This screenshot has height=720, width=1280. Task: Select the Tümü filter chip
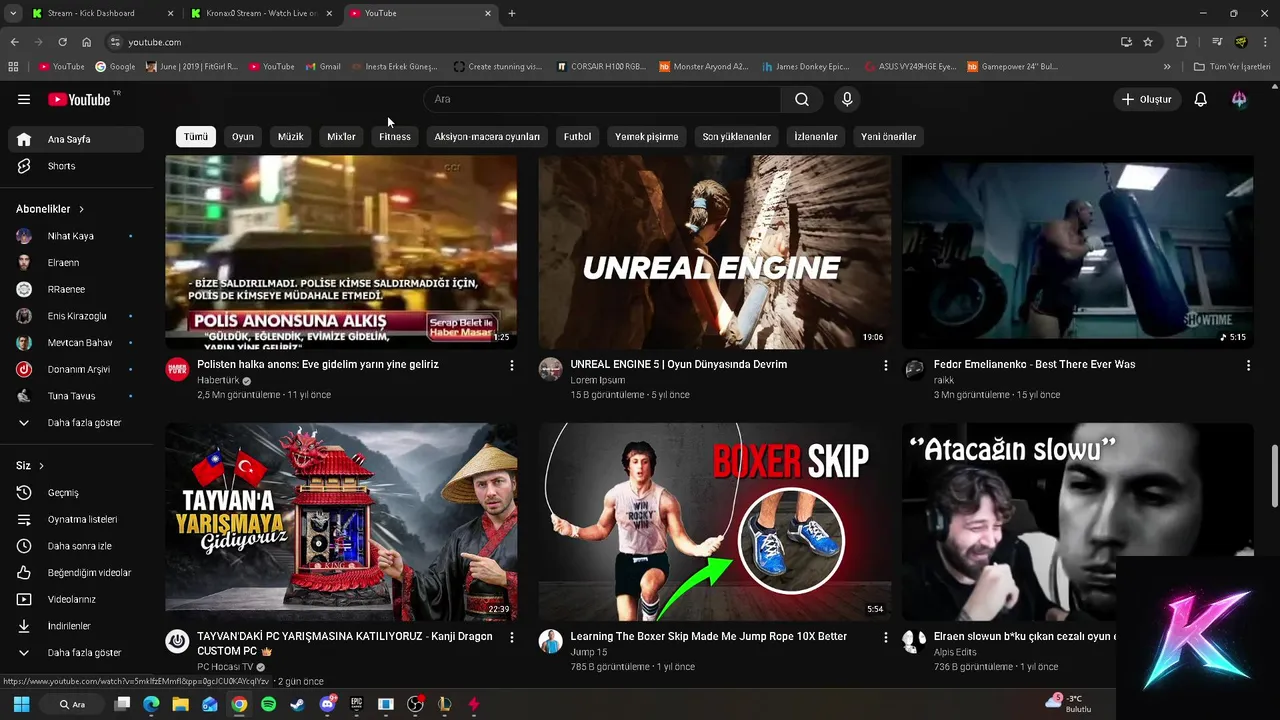click(x=196, y=137)
